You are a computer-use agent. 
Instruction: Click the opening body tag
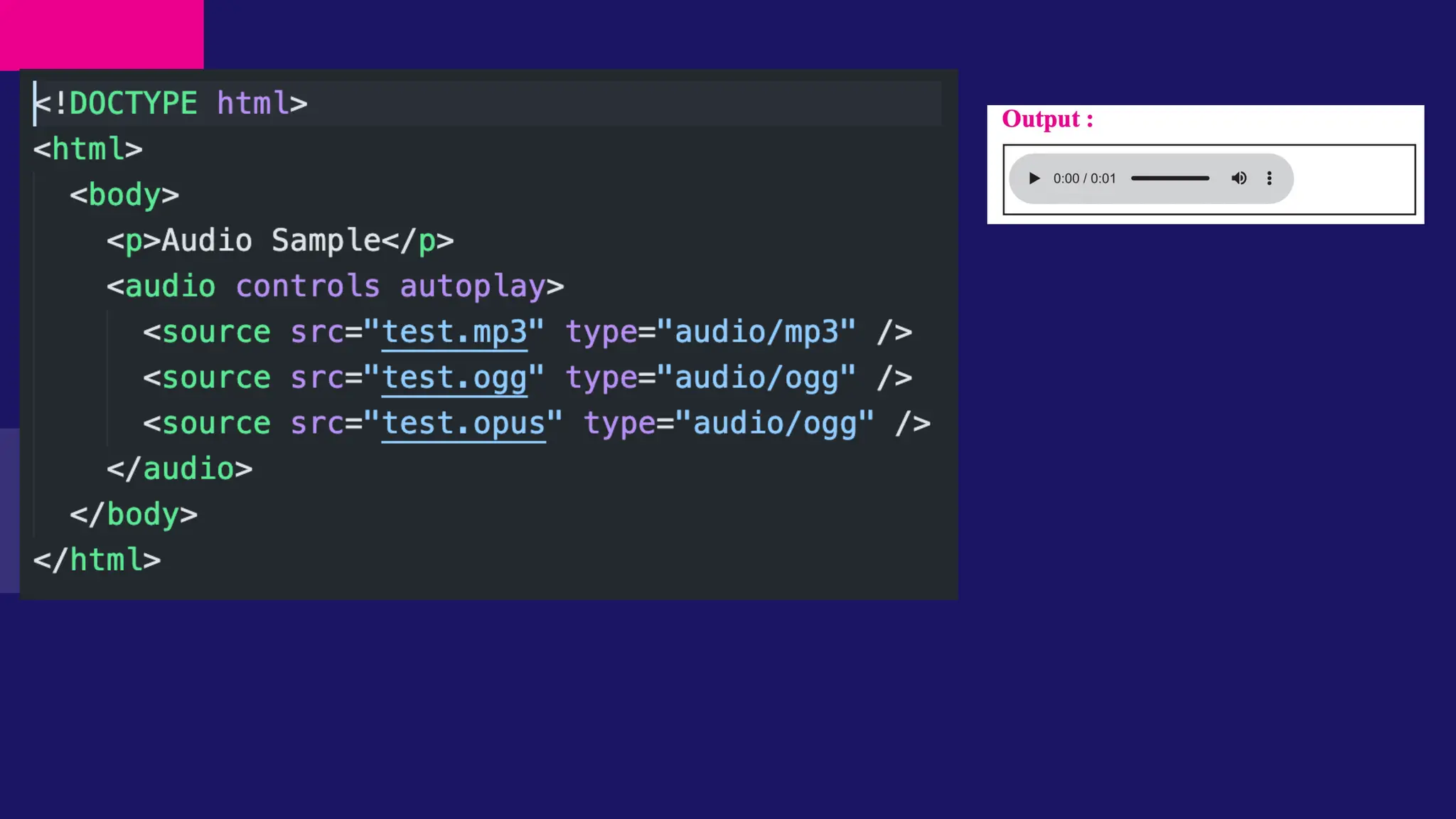pos(124,196)
